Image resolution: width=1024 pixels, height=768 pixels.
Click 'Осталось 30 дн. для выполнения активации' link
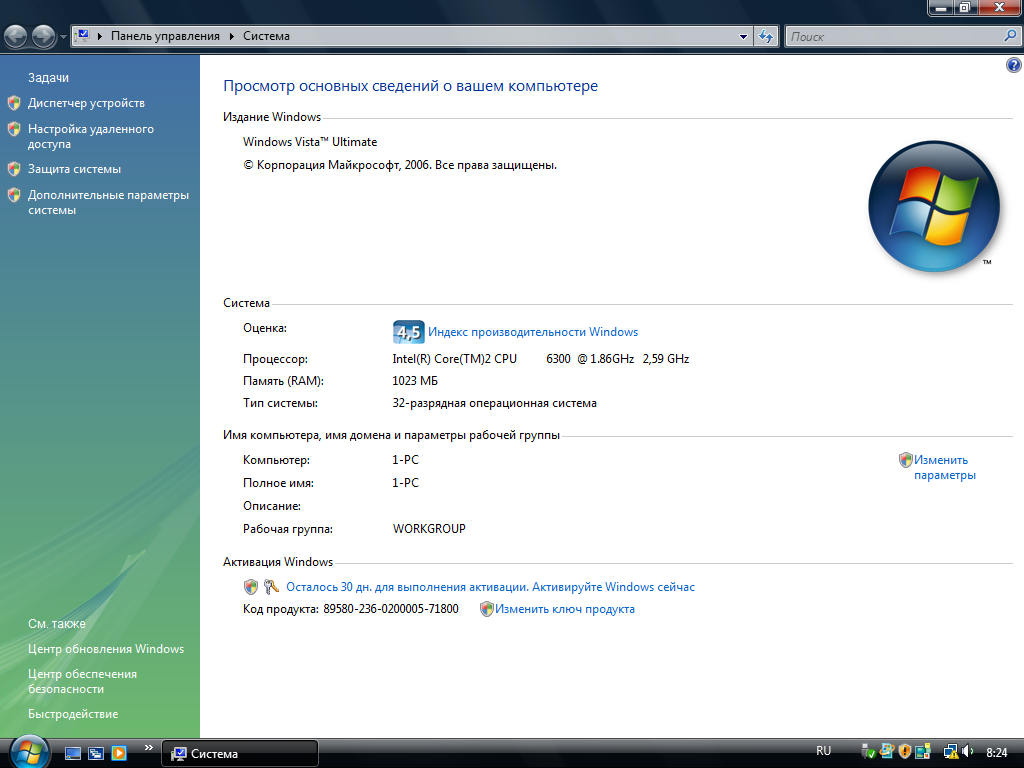coord(406,587)
